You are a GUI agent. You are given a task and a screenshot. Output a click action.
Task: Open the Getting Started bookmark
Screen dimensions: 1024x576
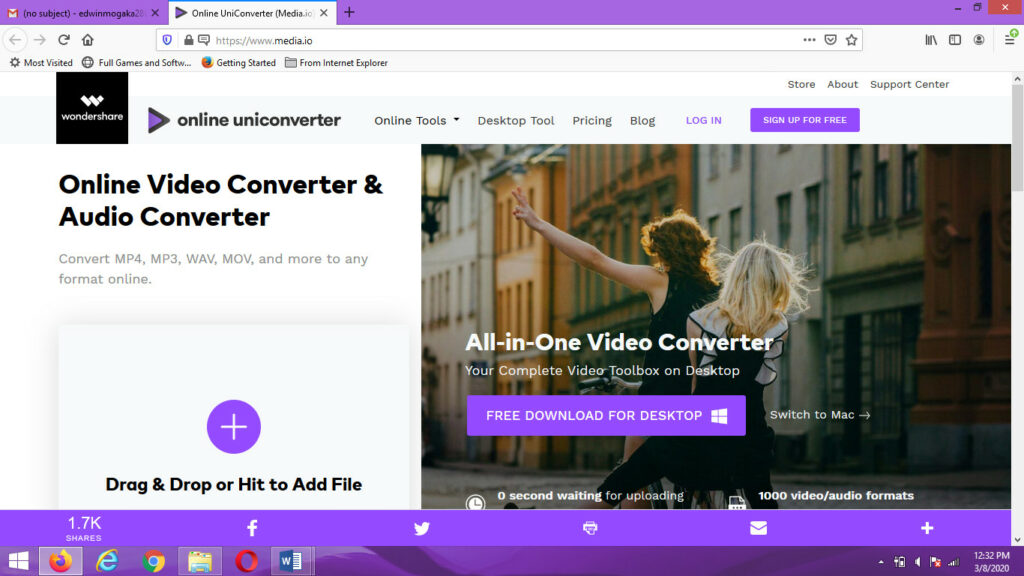[x=238, y=63]
